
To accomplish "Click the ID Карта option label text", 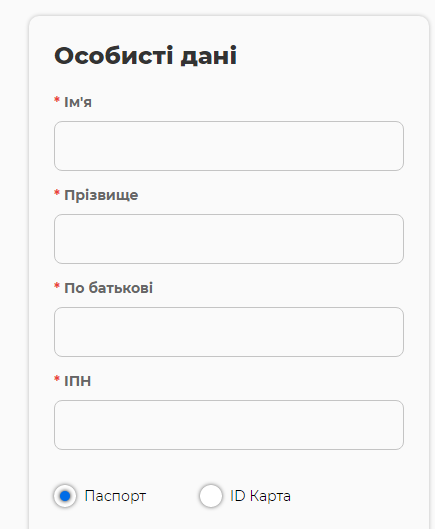I will pos(260,496).
